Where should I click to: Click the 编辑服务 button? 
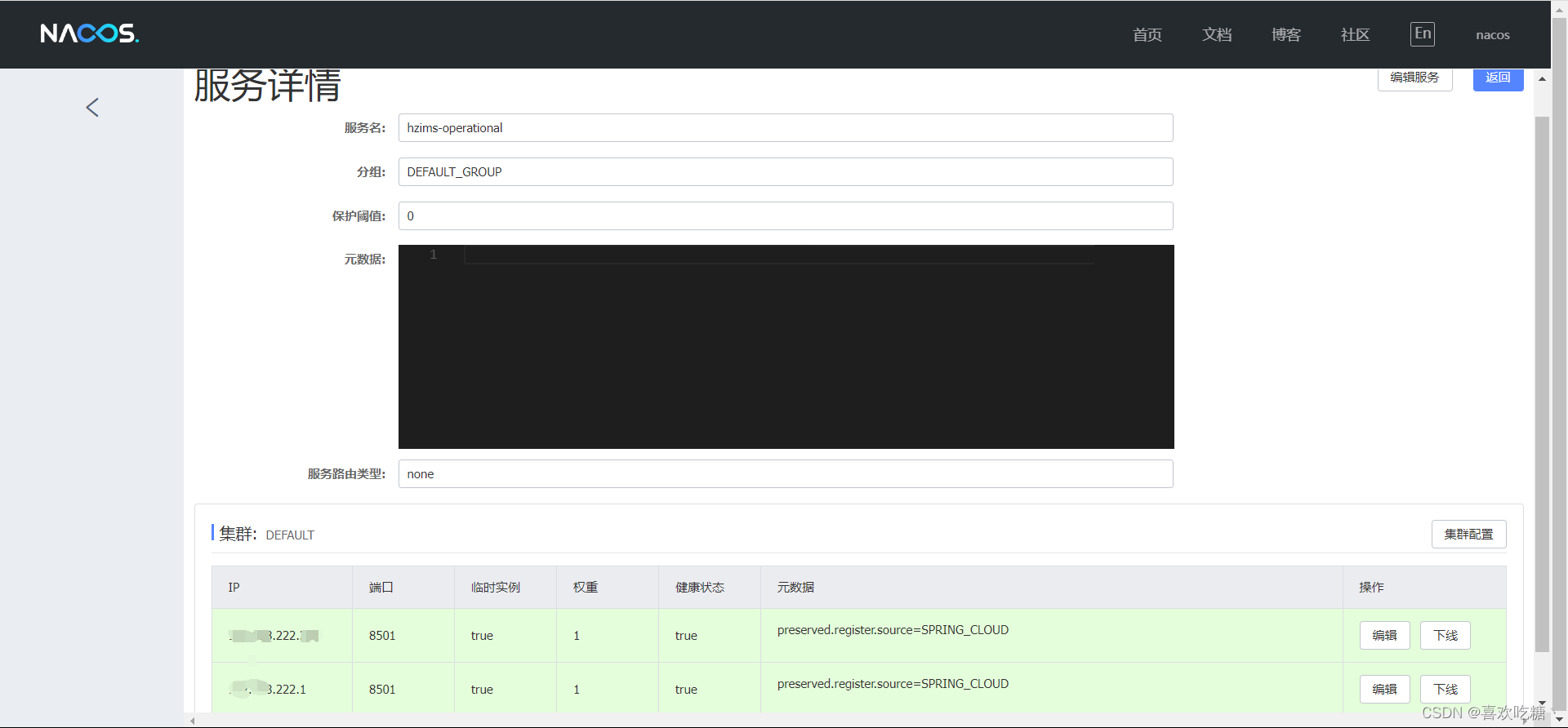(x=1415, y=78)
